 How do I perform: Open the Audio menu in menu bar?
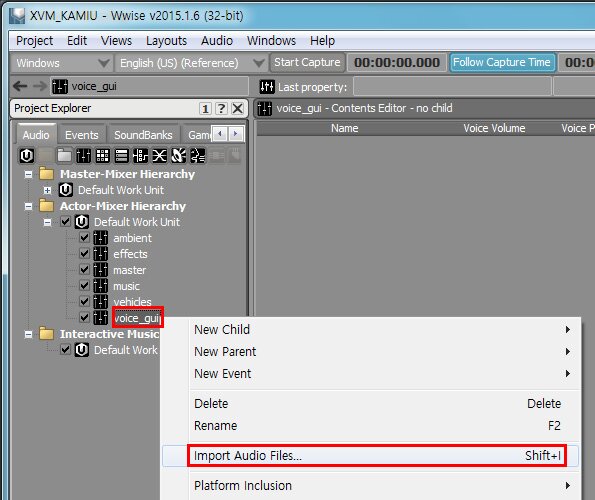click(x=217, y=41)
